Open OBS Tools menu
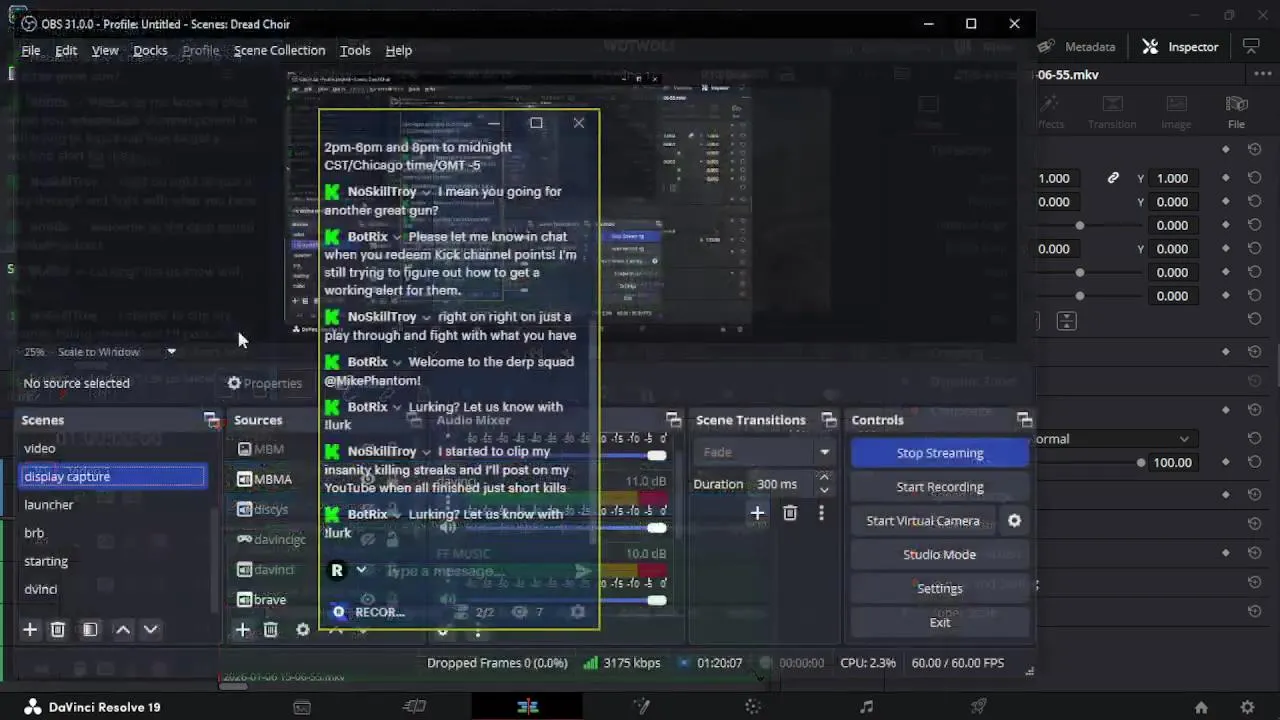This screenshot has width=1280, height=720. pyautogui.click(x=355, y=50)
